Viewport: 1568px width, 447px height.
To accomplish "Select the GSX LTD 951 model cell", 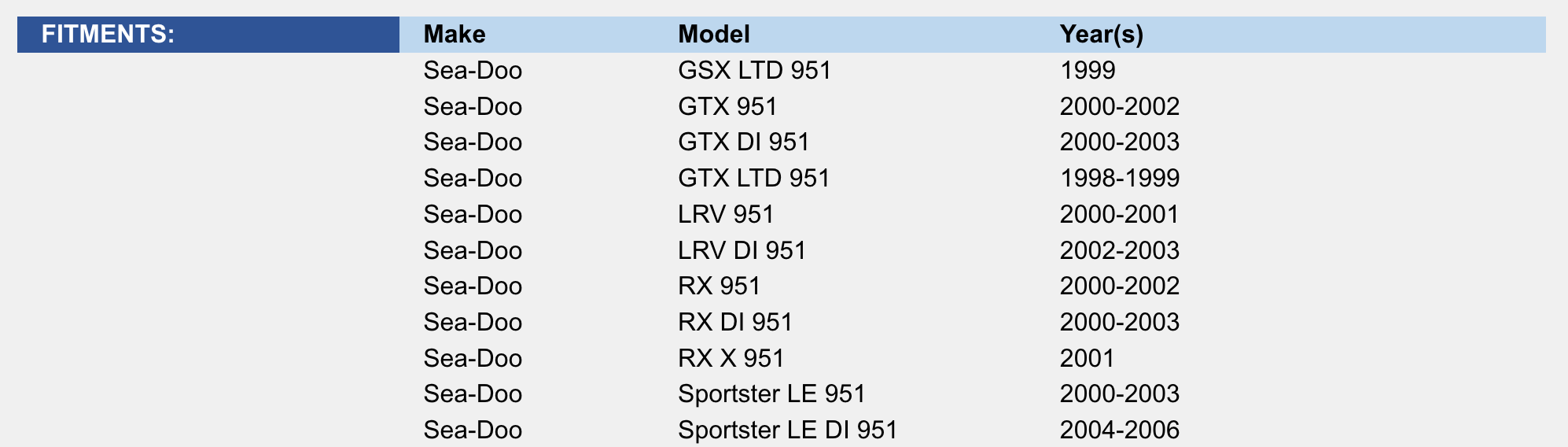I will click(x=754, y=71).
